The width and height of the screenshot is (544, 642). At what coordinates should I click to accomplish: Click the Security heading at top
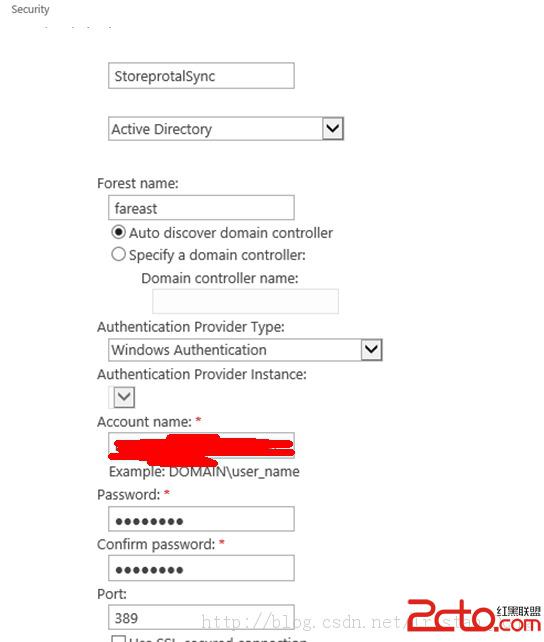pos(30,9)
